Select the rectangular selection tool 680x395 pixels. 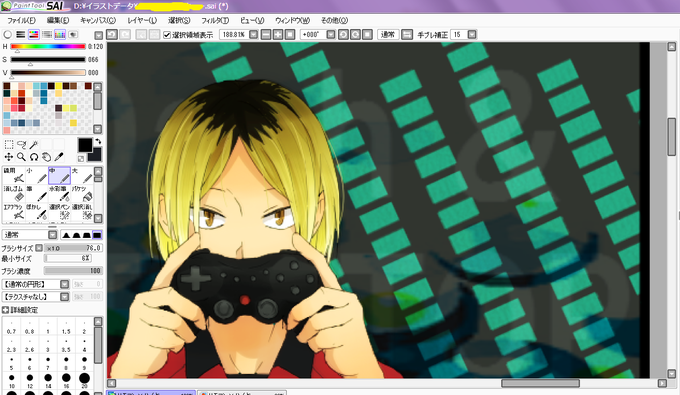point(9,144)
